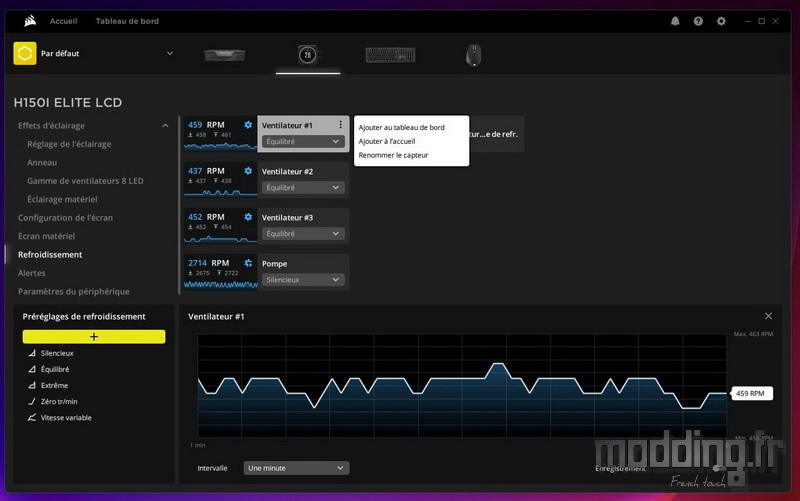The image size is (800, 501).
Task: Select the H150i cooler device thumbnail
Action: pyautogui.click(x=308, y=55)
